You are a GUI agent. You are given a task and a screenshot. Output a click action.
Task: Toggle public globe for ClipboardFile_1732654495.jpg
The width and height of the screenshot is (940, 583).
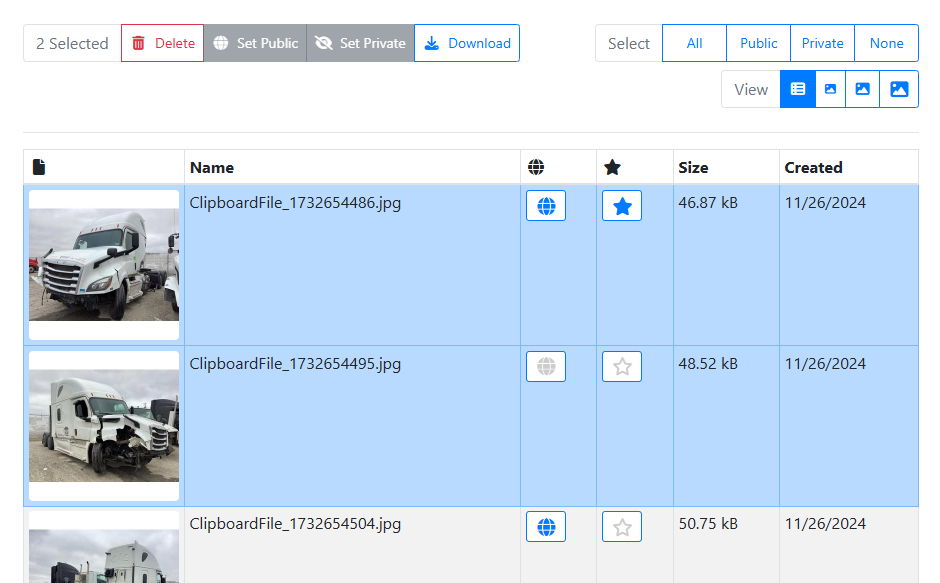click(x=546, y=367)
